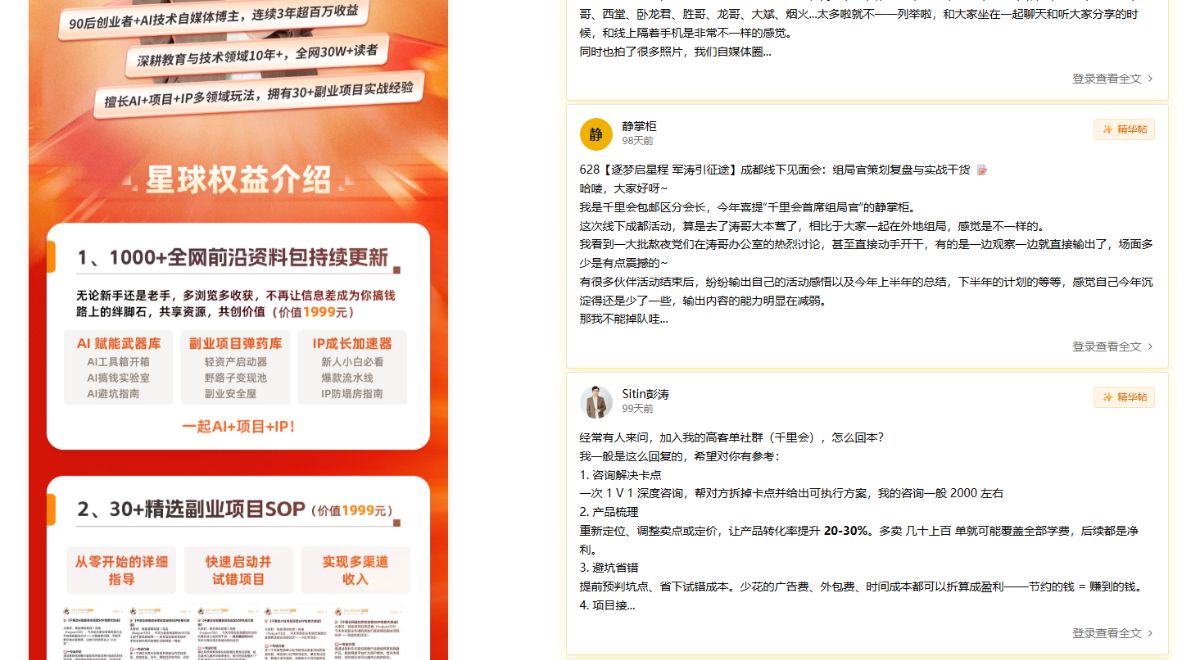Click the memo emoji after the 628 post title

pos(982,170)
